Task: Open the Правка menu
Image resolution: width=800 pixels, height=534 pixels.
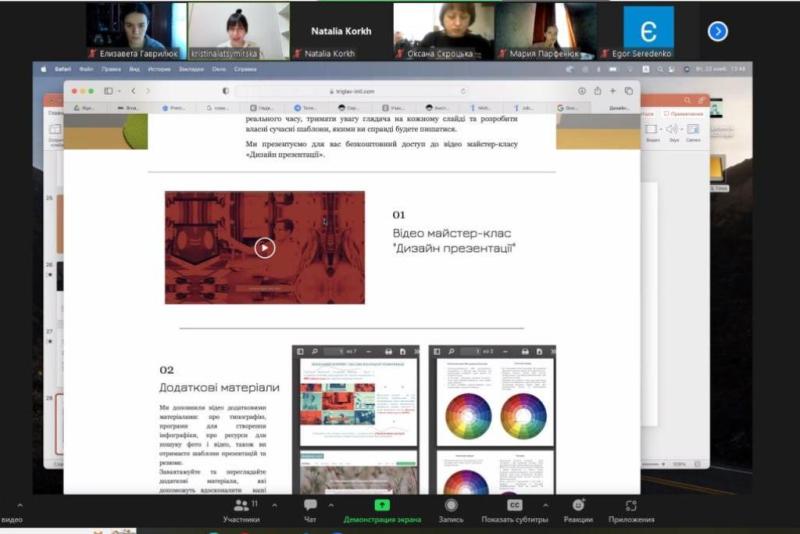Action: point(111,69)
